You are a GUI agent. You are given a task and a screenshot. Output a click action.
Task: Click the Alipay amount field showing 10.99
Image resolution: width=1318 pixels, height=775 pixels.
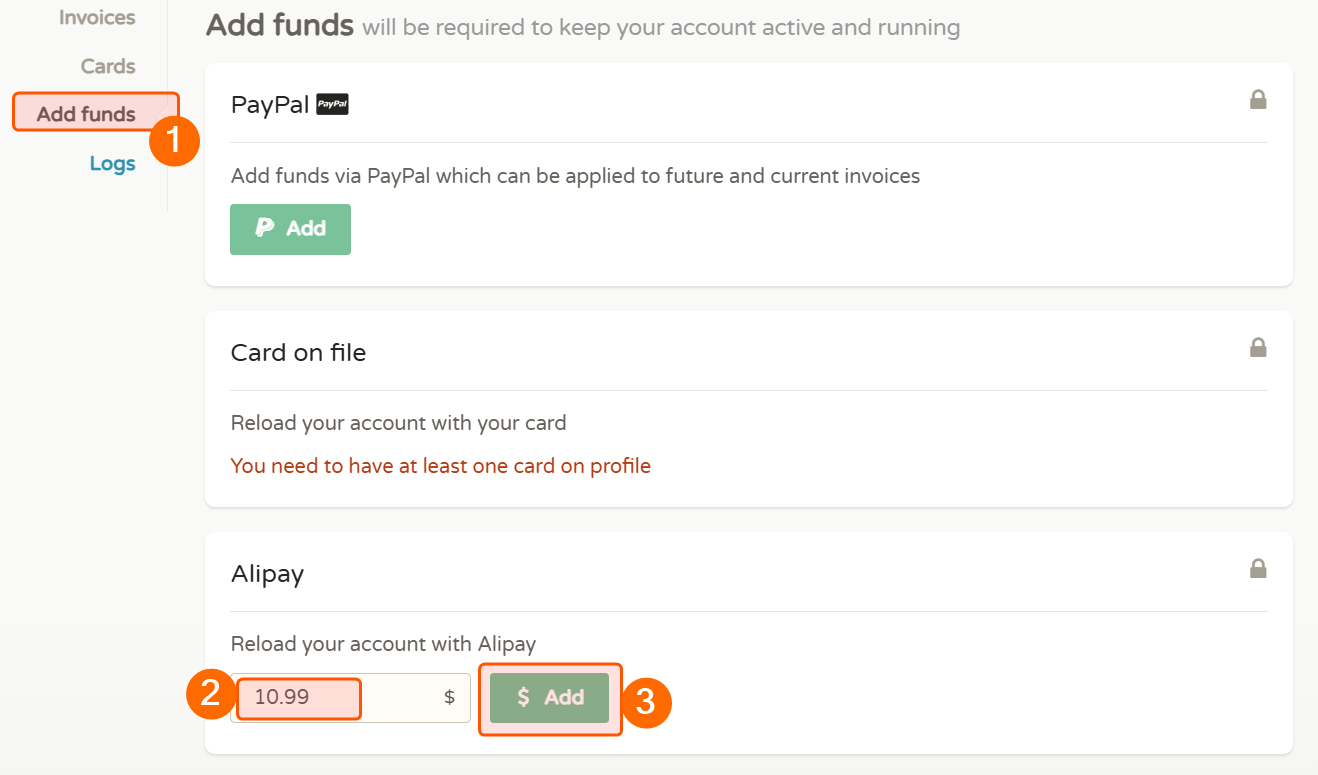pos(300,697)
